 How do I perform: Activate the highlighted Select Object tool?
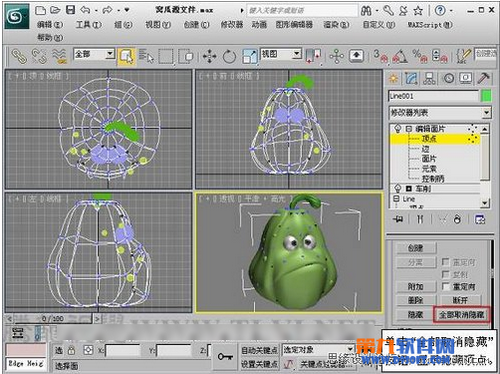click(x=126, y=56)
